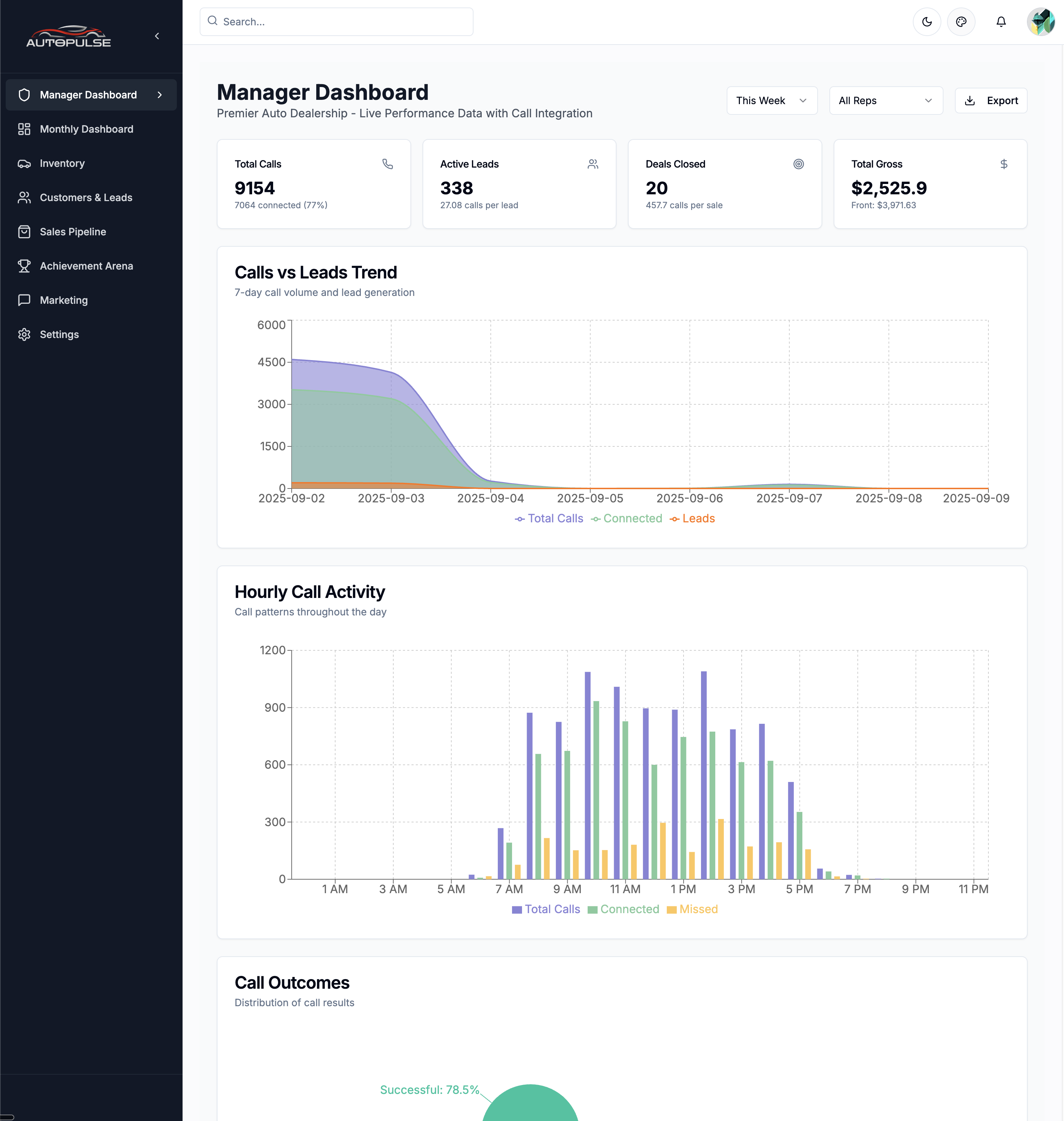This screenshot has height=1121, width=1064.
Task: Select Manager Dashboard in the sidebar
Action: point(88,95)
